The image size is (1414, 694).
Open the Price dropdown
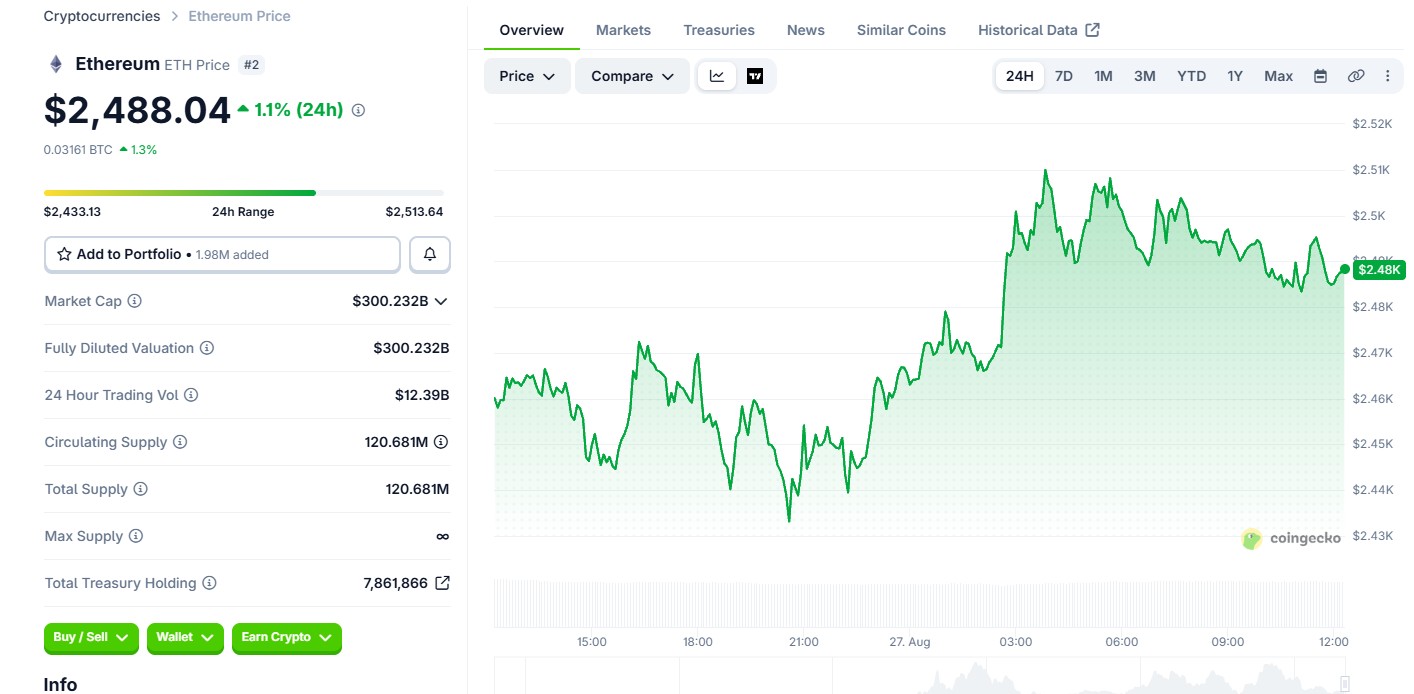[527, 76]
